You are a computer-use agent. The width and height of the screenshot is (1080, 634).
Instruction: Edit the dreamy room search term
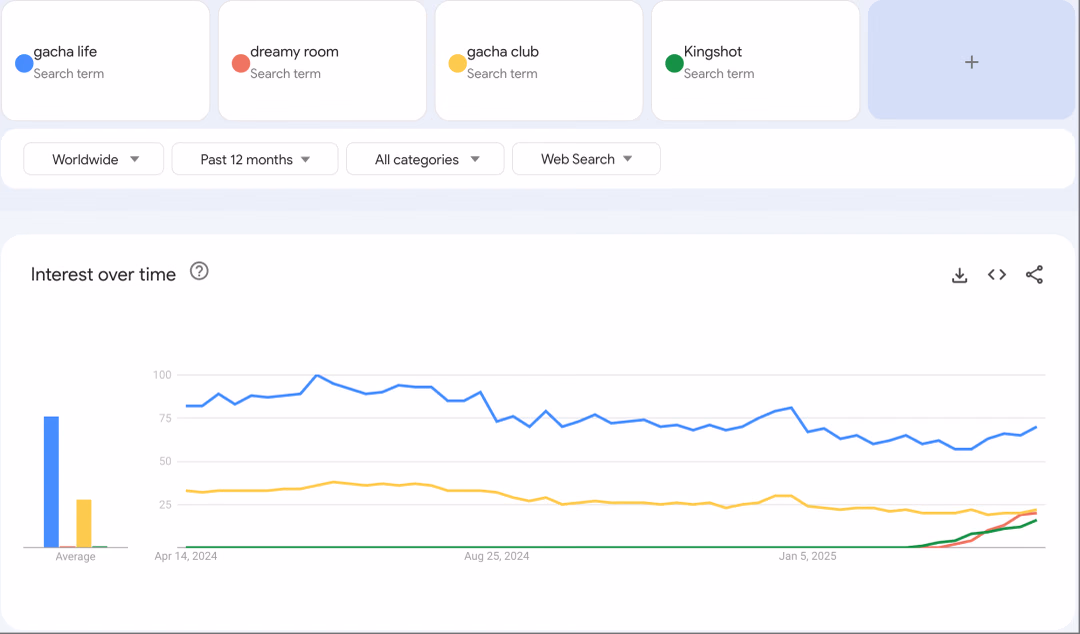click(x=294, y=52)
